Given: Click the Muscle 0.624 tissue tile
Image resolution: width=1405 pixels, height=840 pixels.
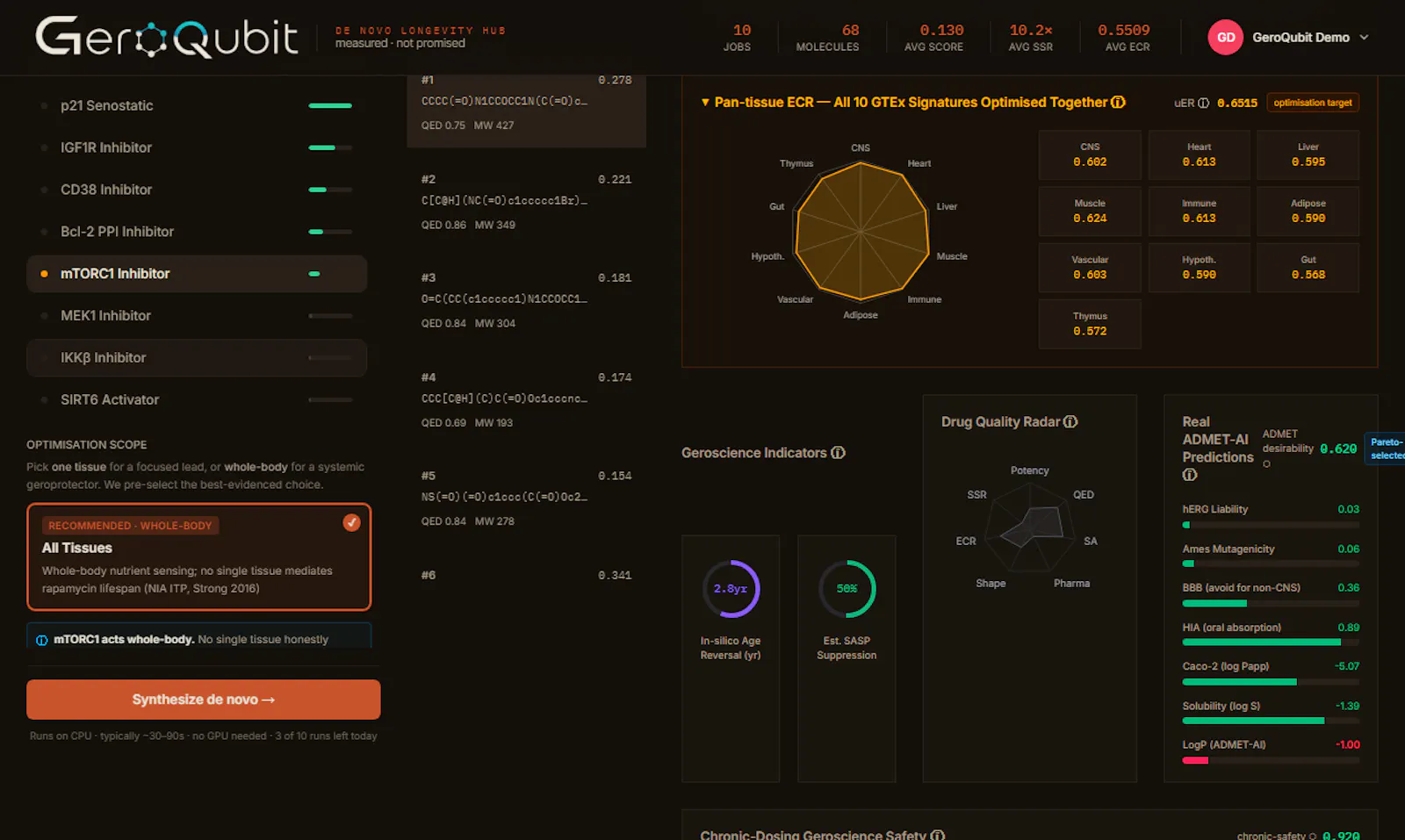Looking at the screenshot, I should [x=1090, y=212].
